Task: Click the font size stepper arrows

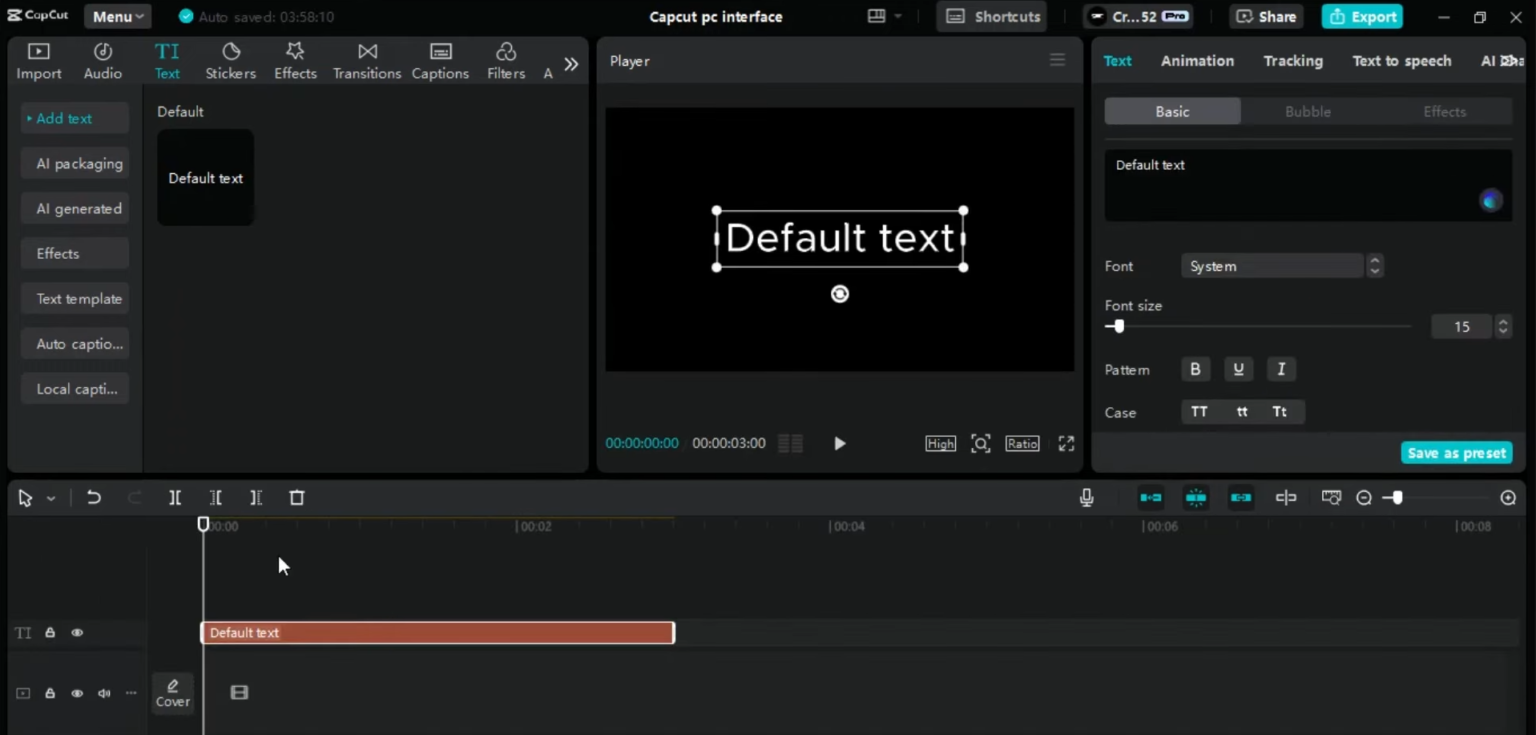Action: tap(1503, 326)
